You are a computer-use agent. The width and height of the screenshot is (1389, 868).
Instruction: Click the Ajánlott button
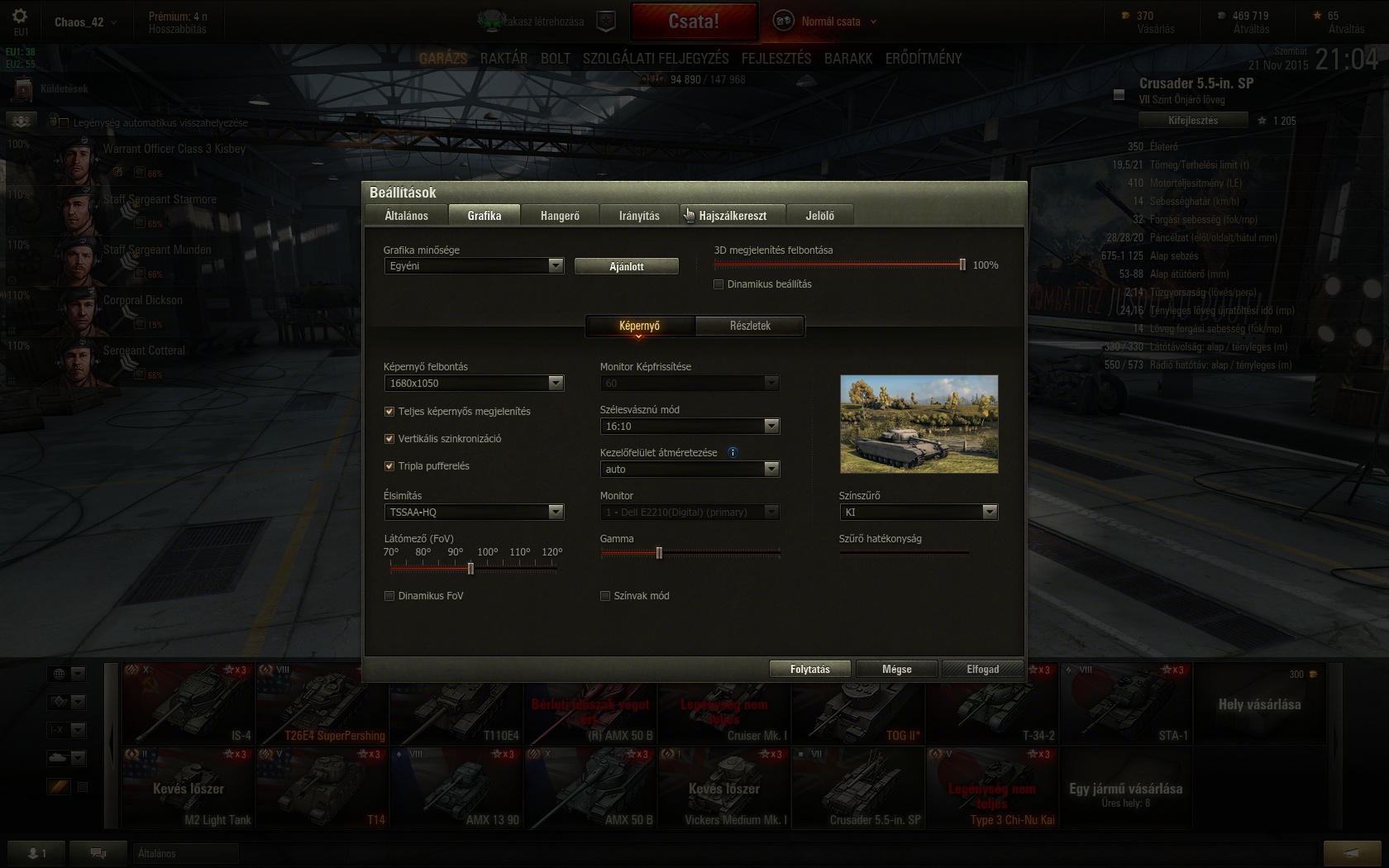pyautogui.click(x=627, y=266)
